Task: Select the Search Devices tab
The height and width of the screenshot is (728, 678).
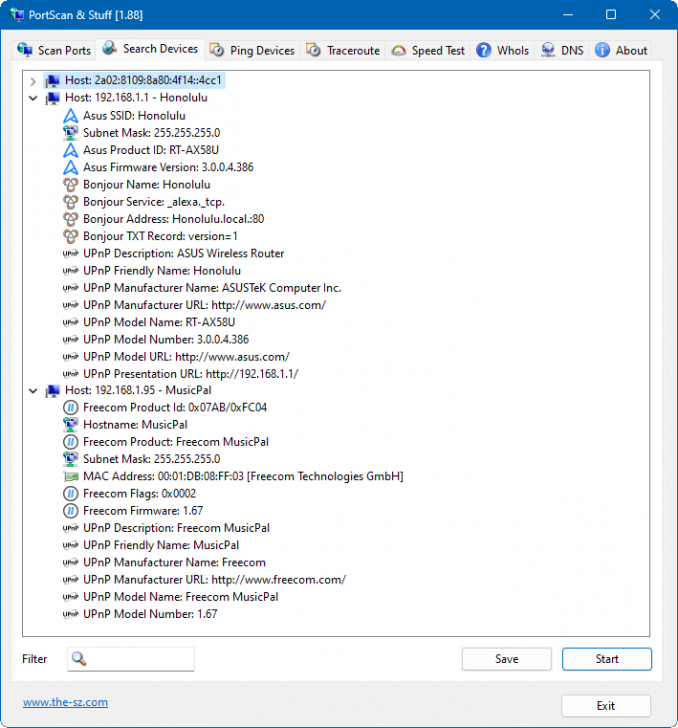Action: [150, 49]
